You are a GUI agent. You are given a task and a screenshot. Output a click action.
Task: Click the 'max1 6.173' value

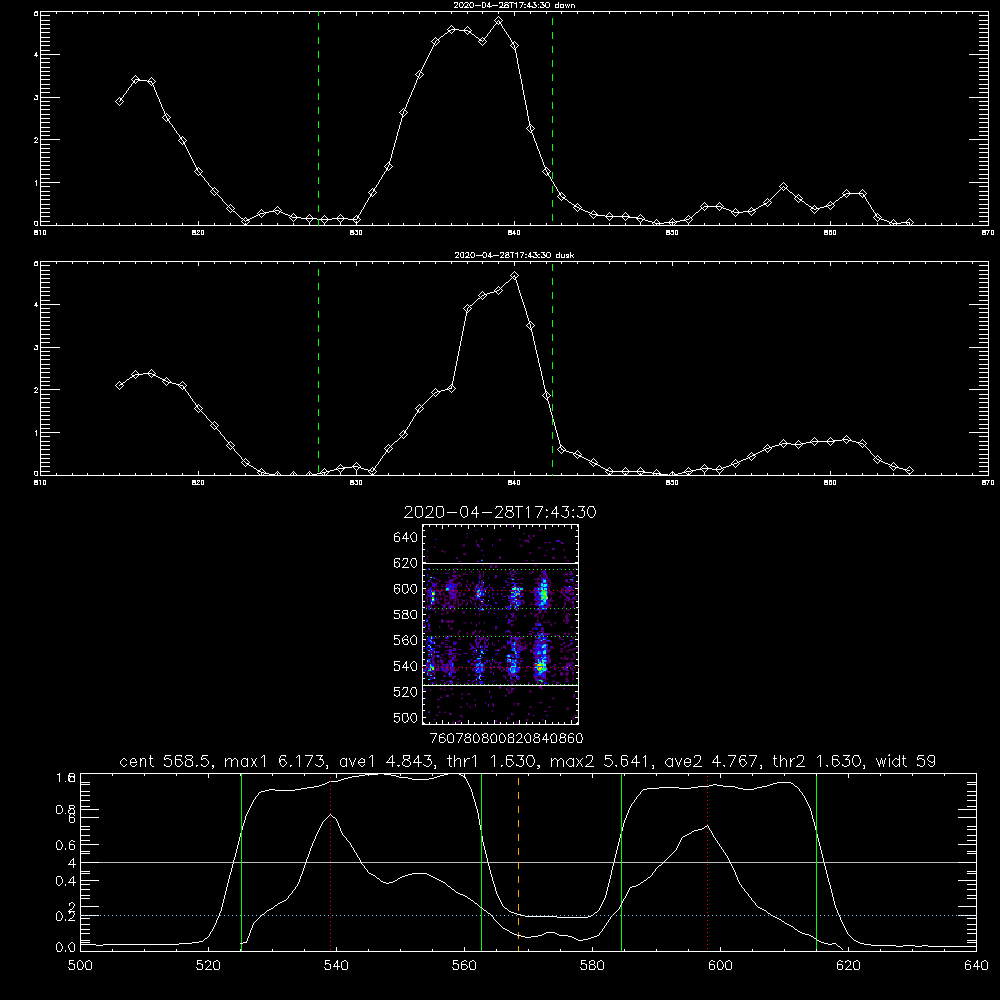[x=276, y=761]
